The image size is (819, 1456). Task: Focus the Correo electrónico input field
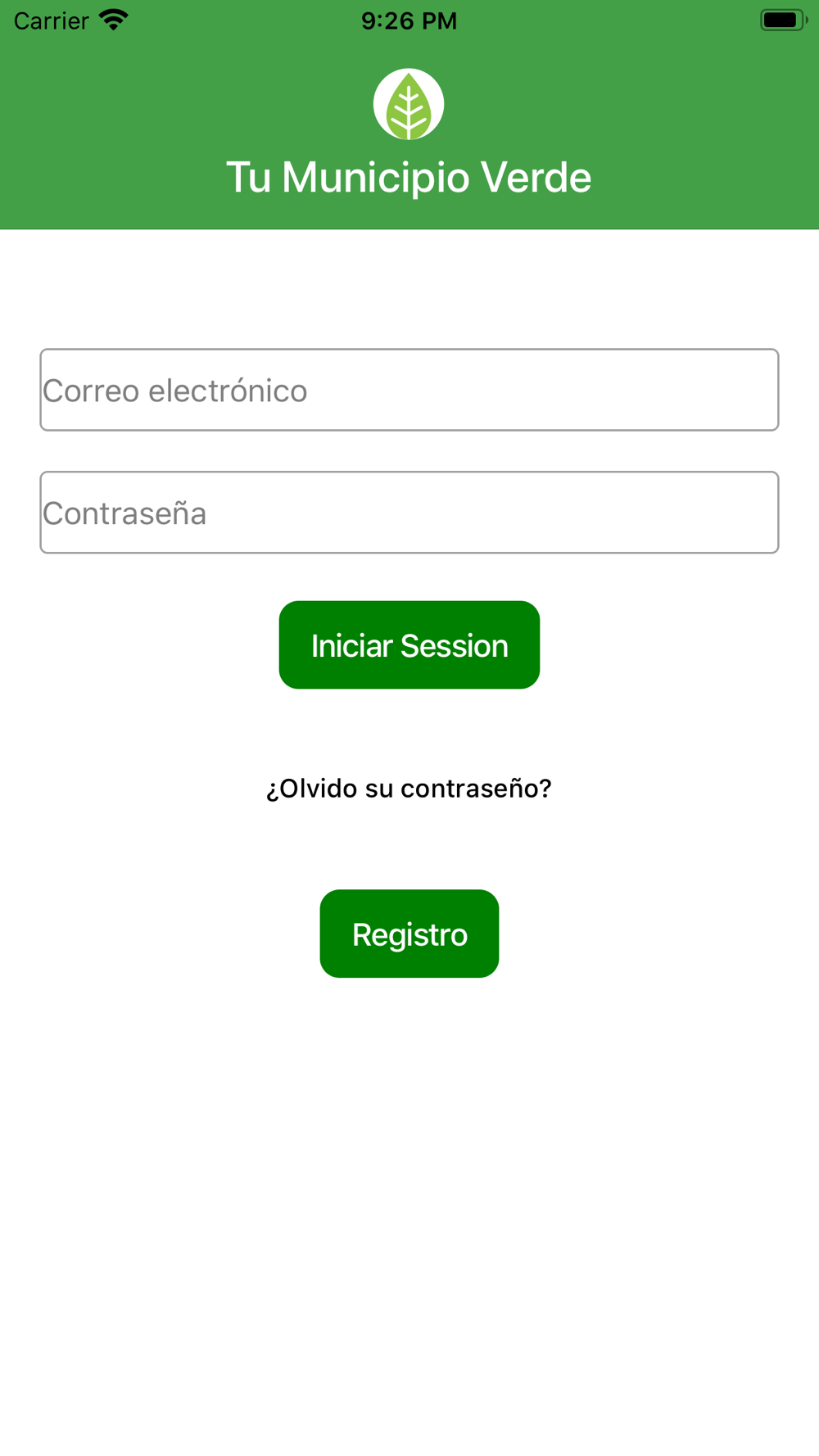tap(409, 390)
